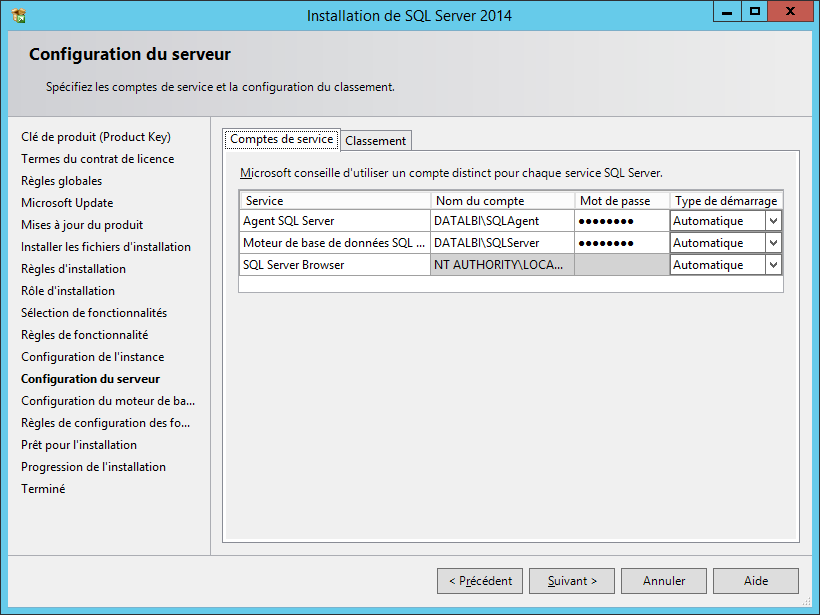
Task: Click the Suivant button
Action: (572, 581)
